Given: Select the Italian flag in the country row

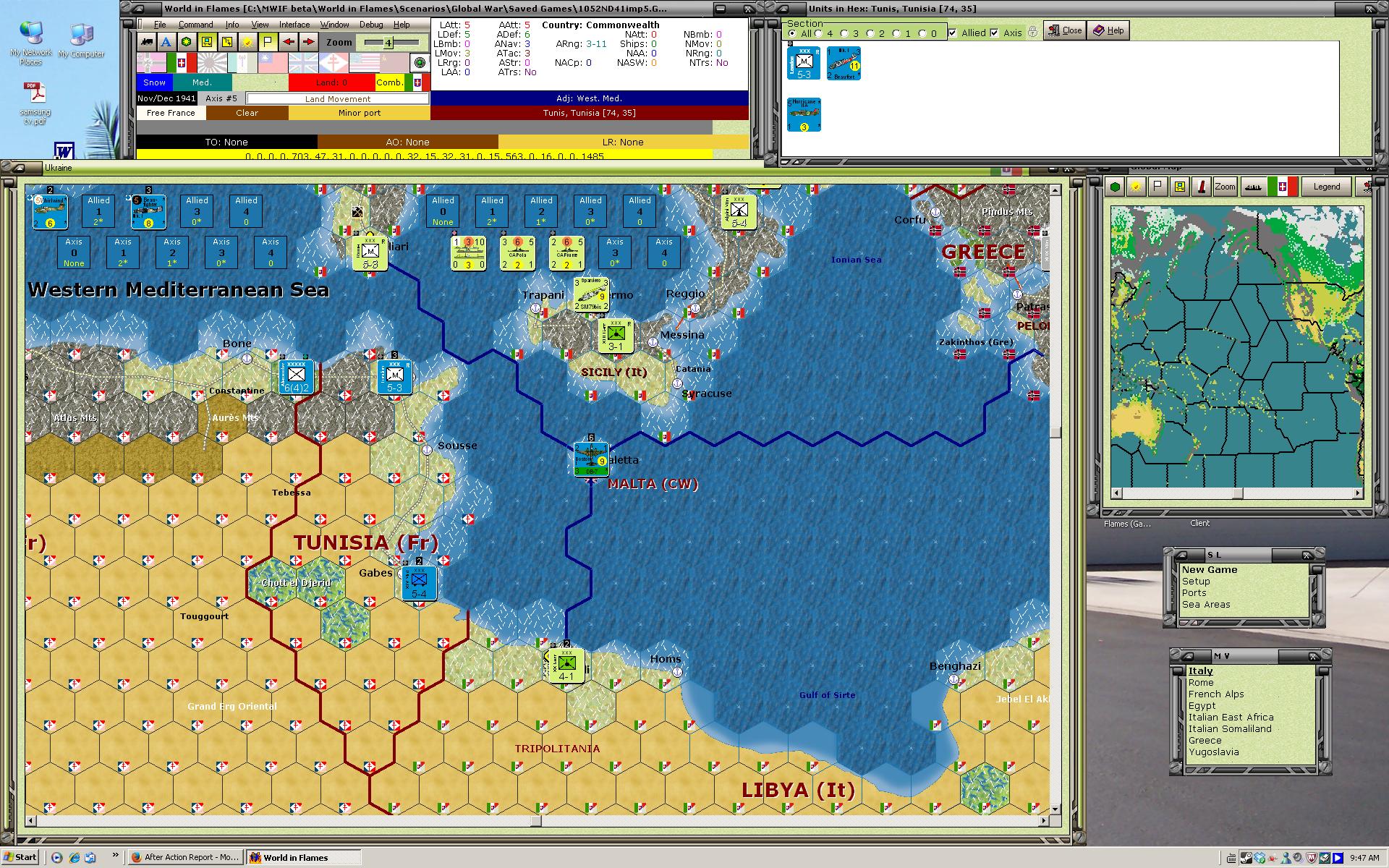Looking at the screenshot, I should click(x=182, y=62).
